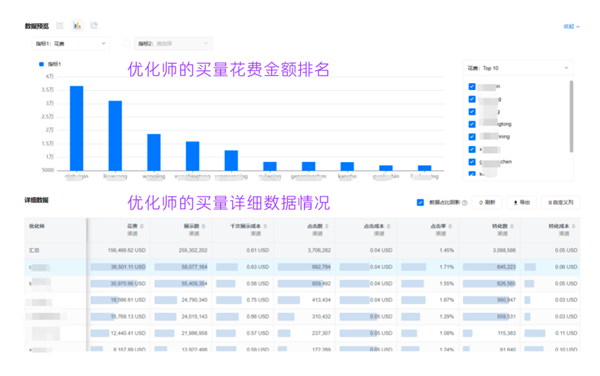Screen dimensions: 600x376
Task: Sort table by 点击数 column sort icon
Action: pos(327,226)
